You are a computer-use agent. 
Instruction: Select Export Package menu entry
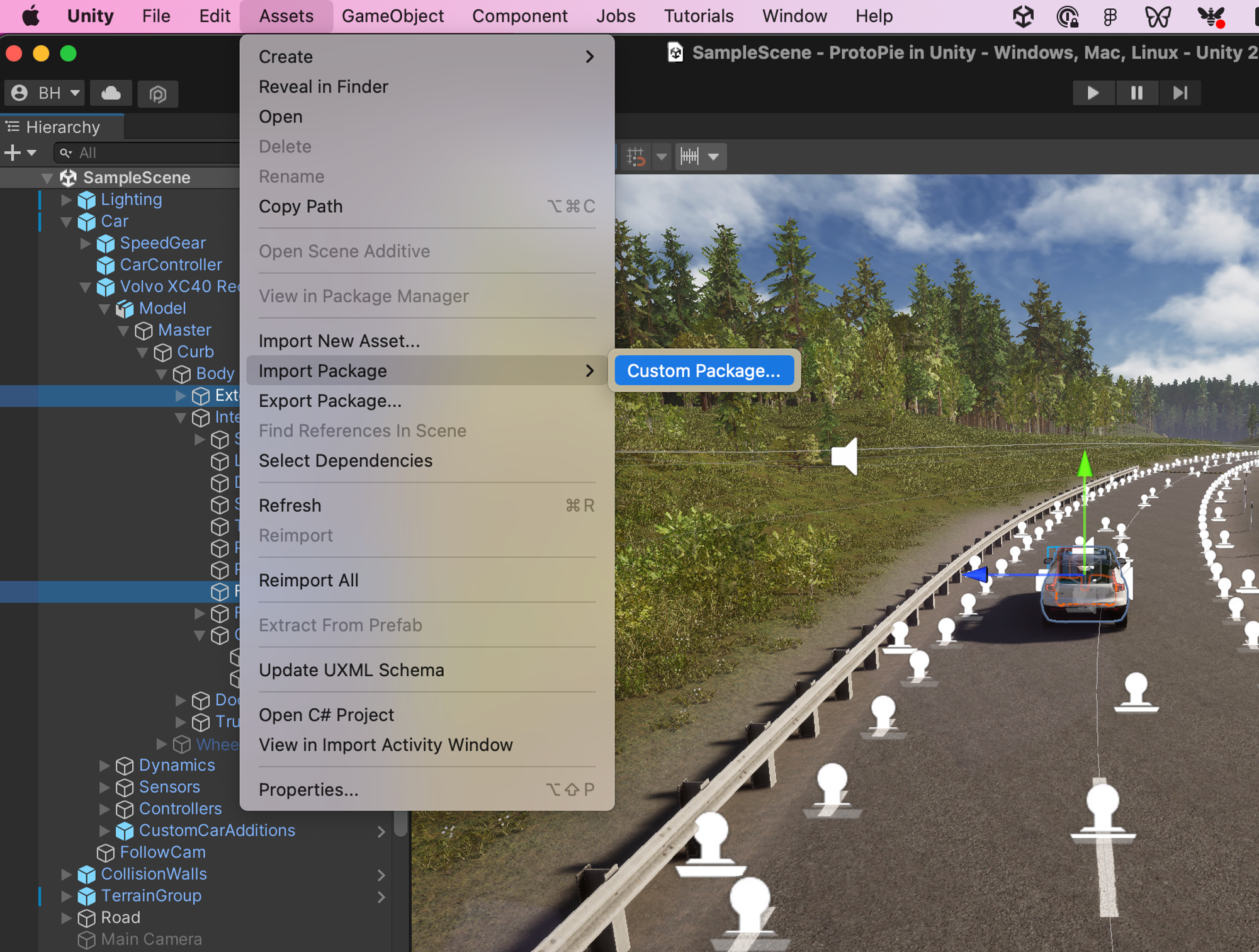pyautogui.click(x=330, y=401)
